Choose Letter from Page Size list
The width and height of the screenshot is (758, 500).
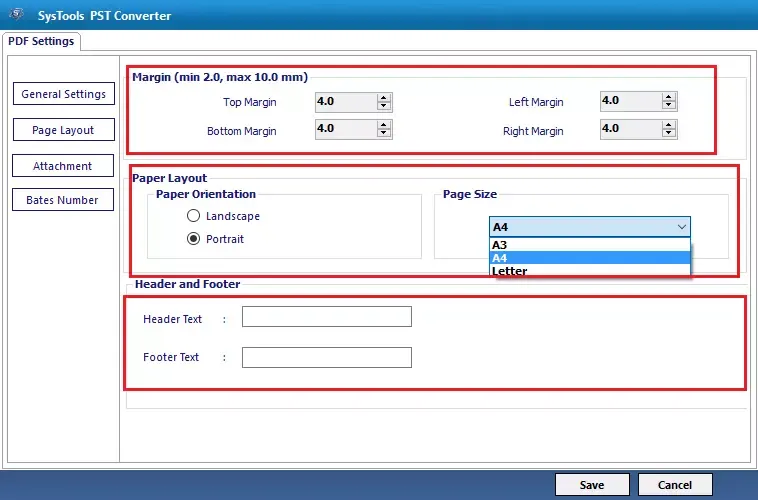(590, 271)
